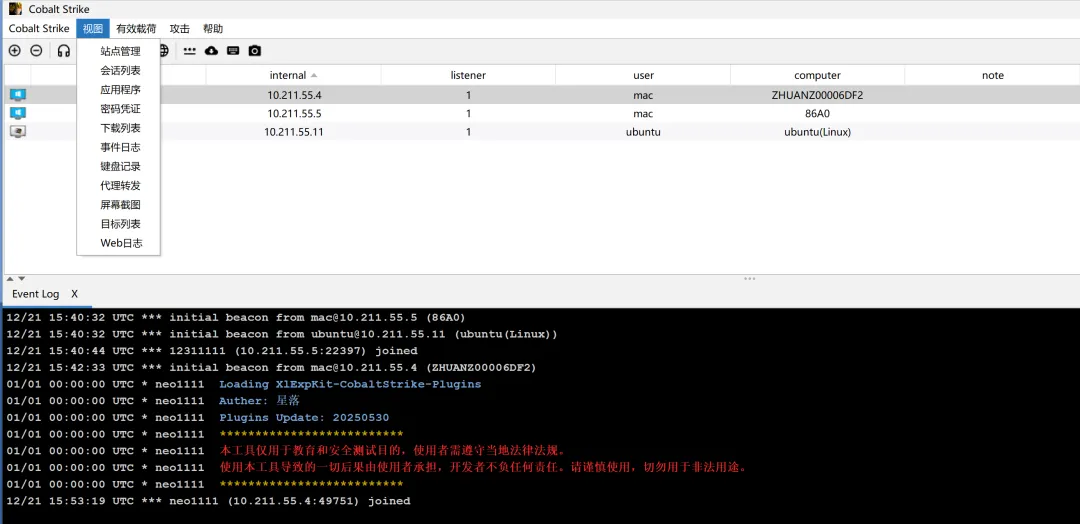Click the Auther: 星落 log line
1080x524 pixels.
[259, 401]
